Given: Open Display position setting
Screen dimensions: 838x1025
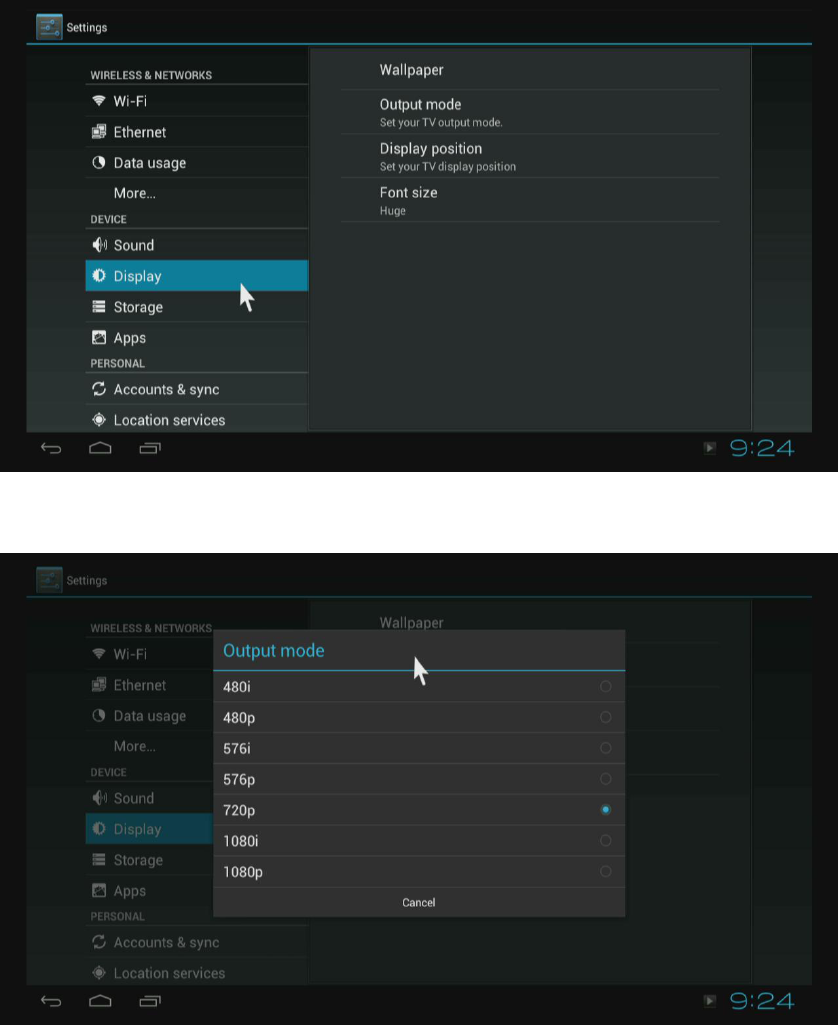Looking at the screenshot, I should click(x=530, y=156).
